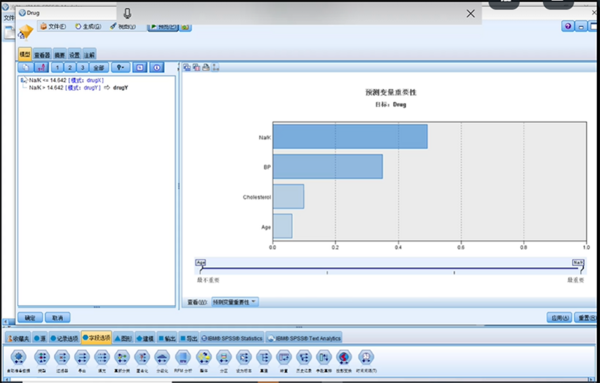Click the microphone icon on the top overlay bar
Viewport: 600px width, 383px height.
coord(127,13)
